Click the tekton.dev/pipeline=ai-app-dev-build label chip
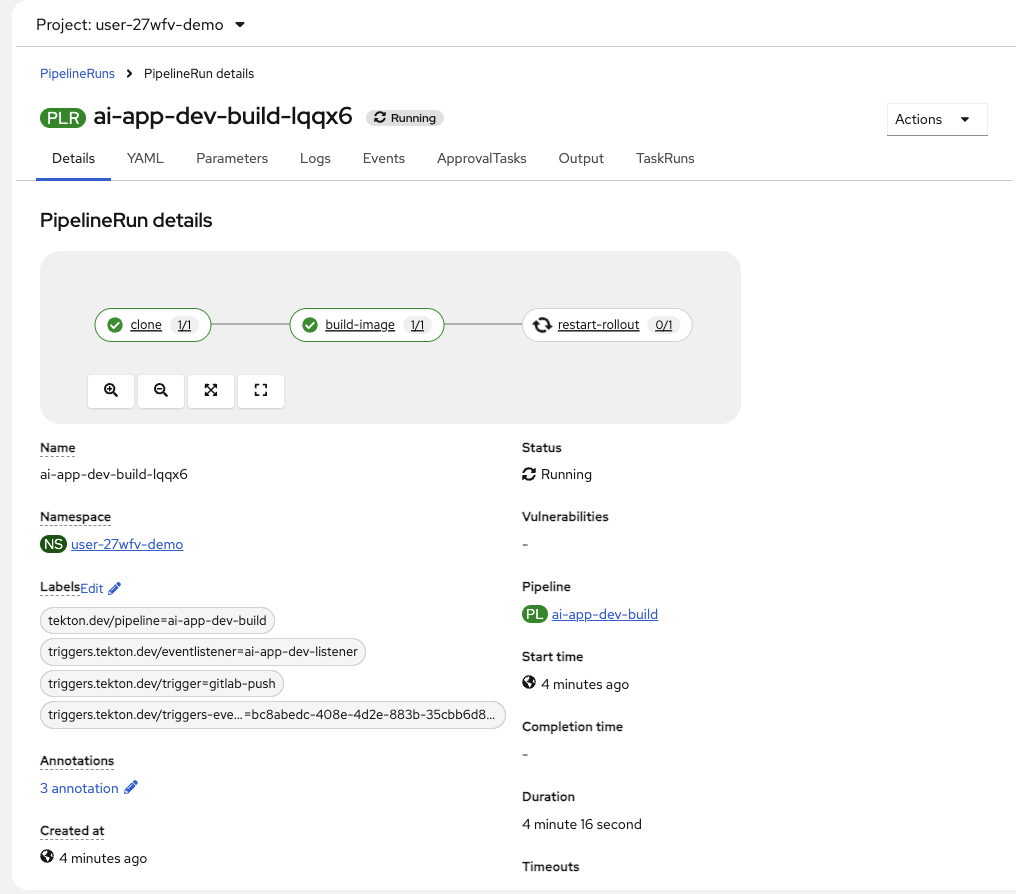The image size is (1016, 894). tap(157, 620)
